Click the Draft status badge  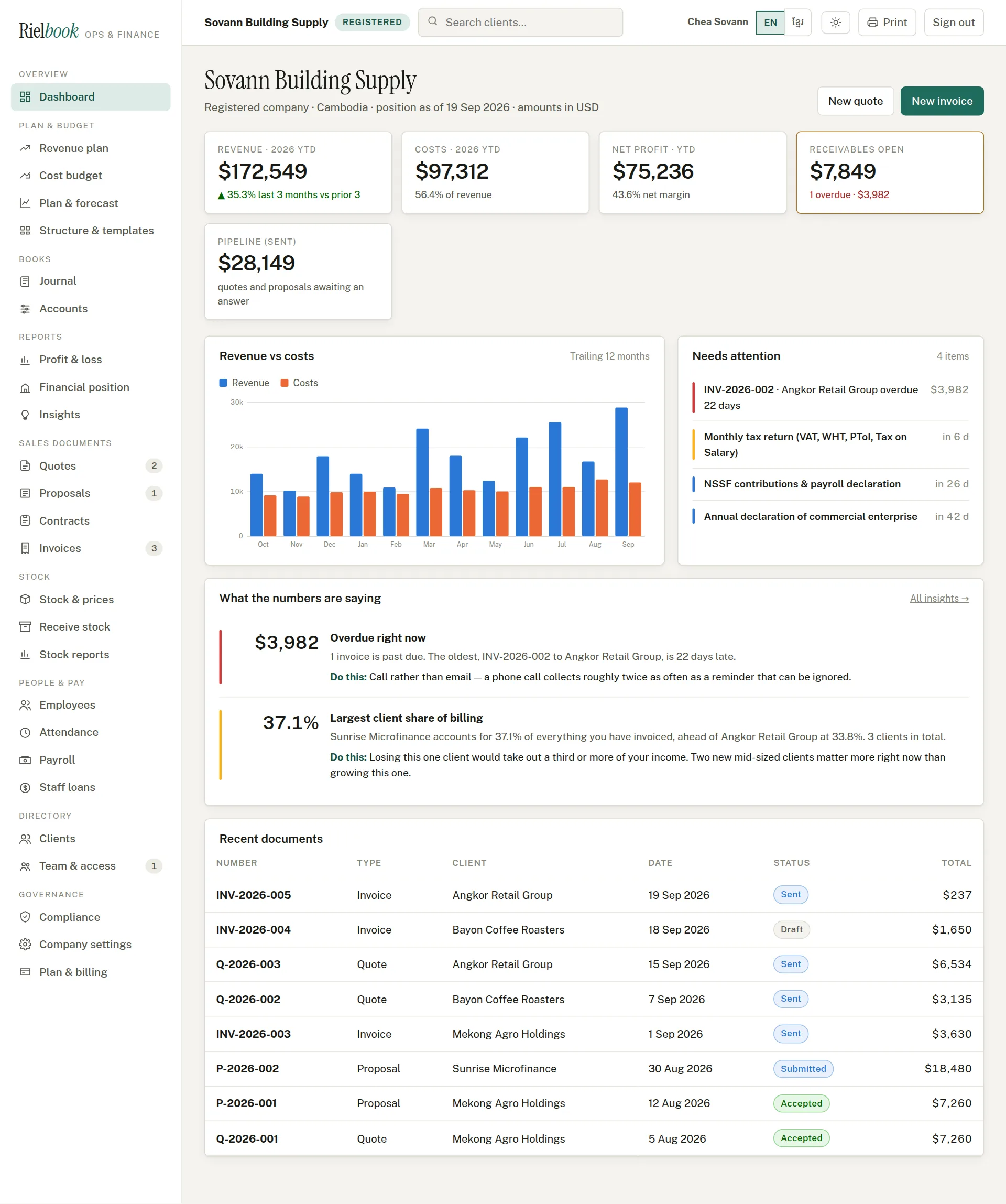(791, 929)
